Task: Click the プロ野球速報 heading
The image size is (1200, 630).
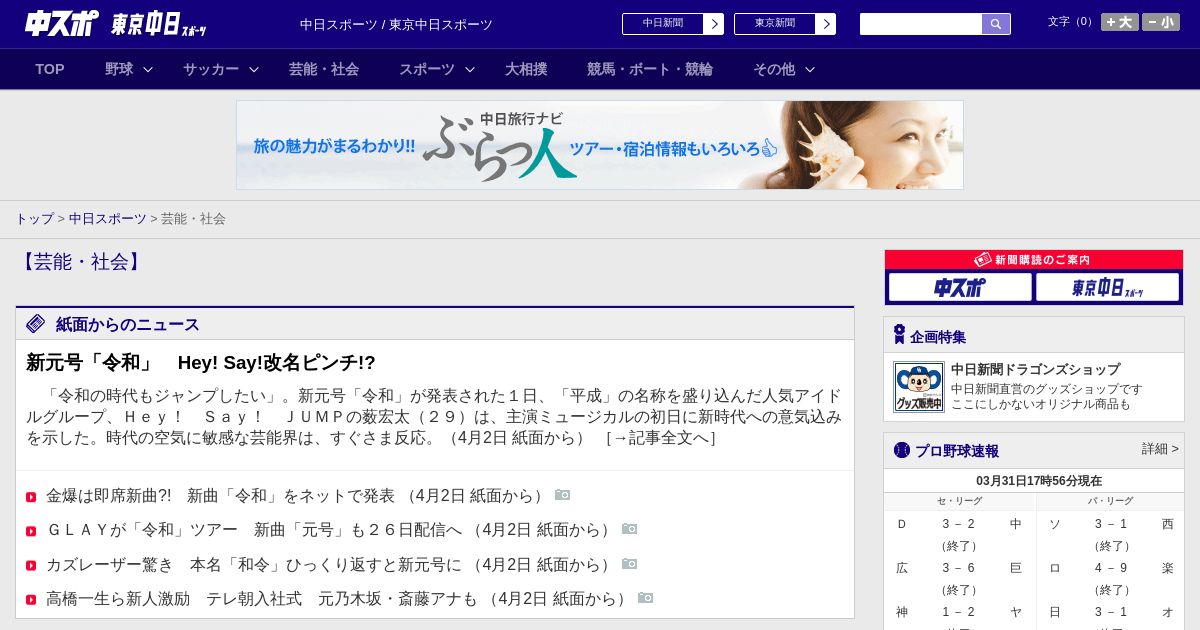Action: (957, 451)
